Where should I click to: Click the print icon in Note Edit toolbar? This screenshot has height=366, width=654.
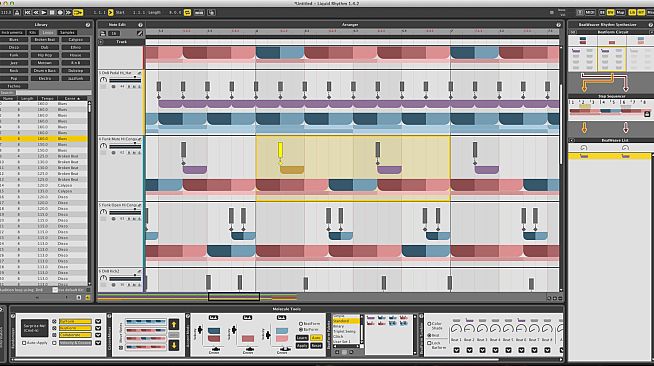tap(103, 33)
